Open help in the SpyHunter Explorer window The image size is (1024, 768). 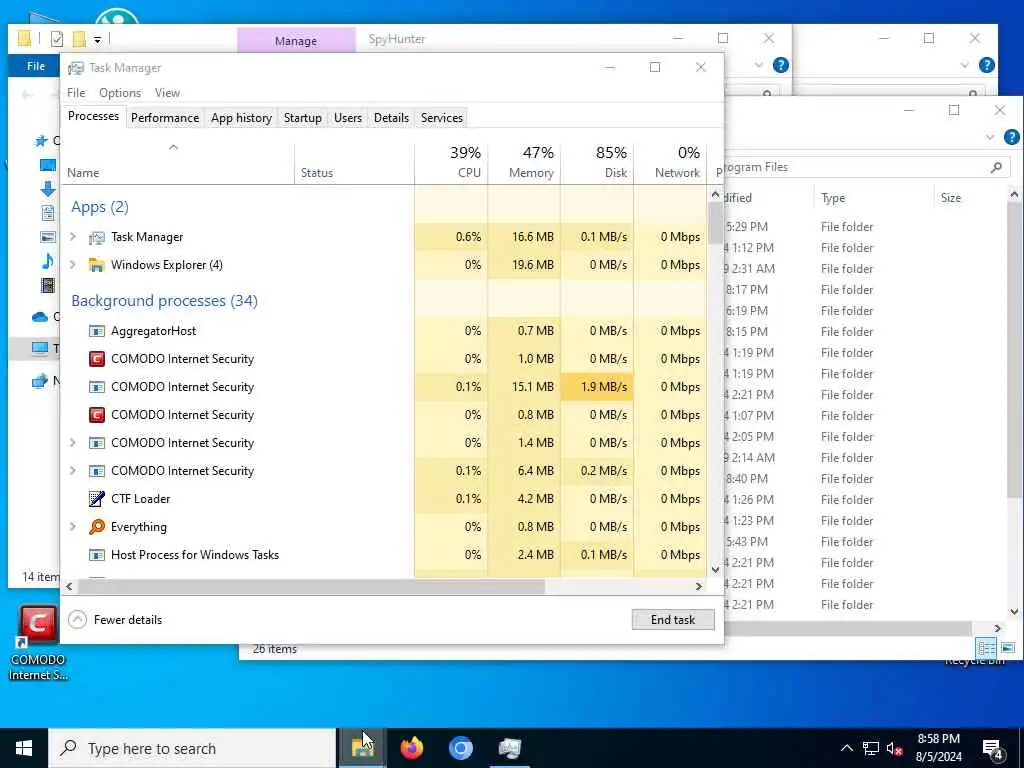780,65
